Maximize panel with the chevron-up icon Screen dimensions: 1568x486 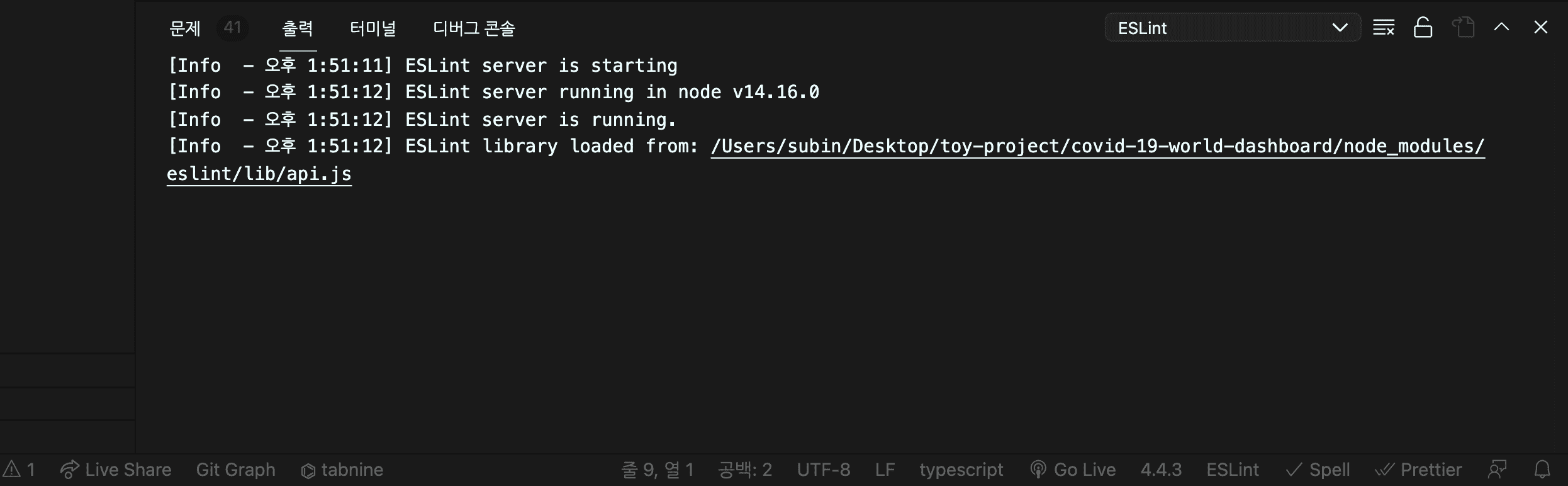point(1501,27)
